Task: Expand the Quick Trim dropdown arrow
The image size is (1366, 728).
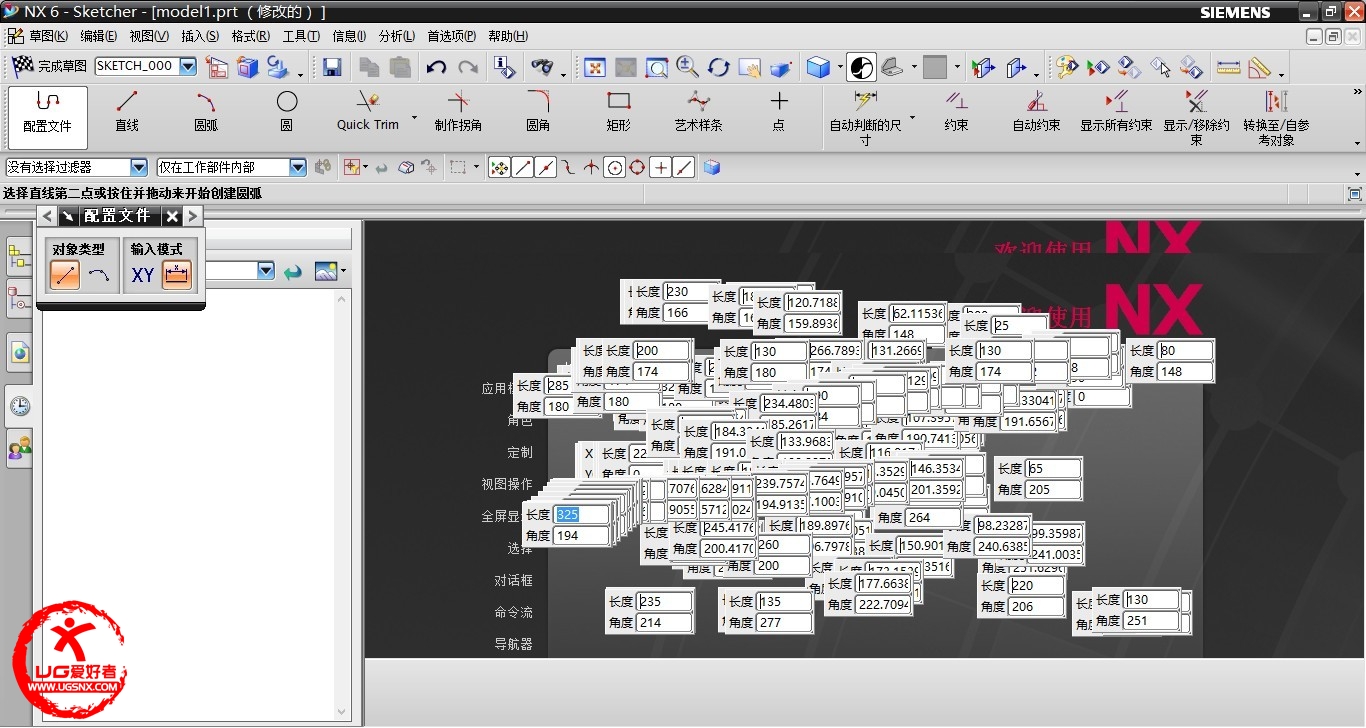Action: coord(414,118)
